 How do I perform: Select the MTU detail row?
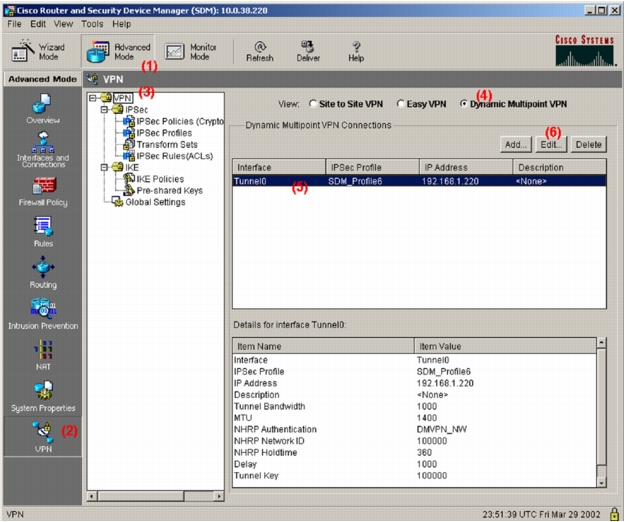pos(414,418)
